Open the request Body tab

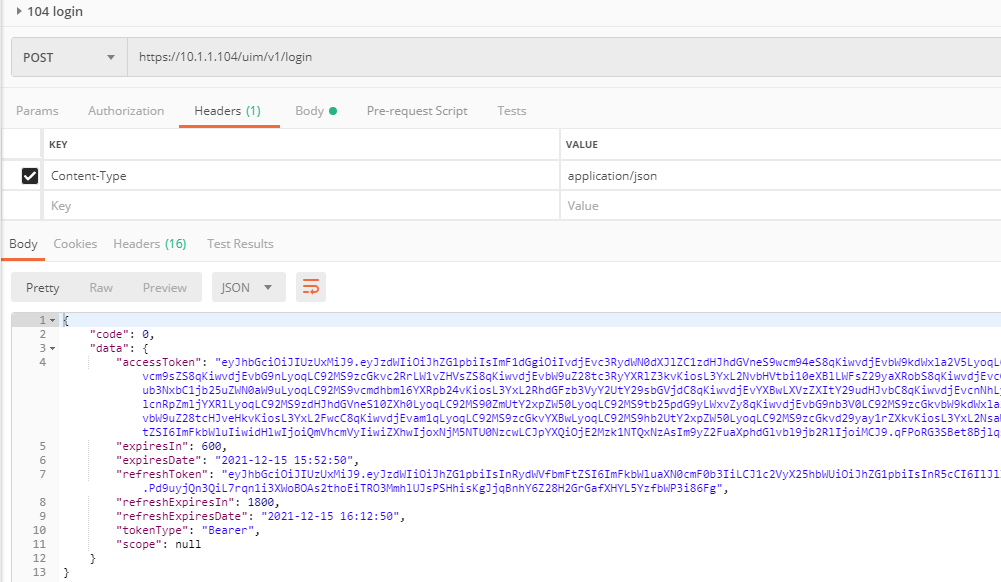pos(310,110)
